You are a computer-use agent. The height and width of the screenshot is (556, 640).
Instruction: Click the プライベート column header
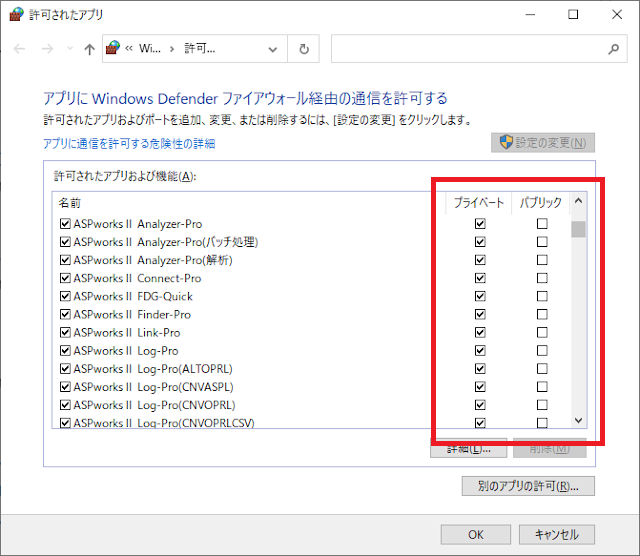[x=478, y=202]
